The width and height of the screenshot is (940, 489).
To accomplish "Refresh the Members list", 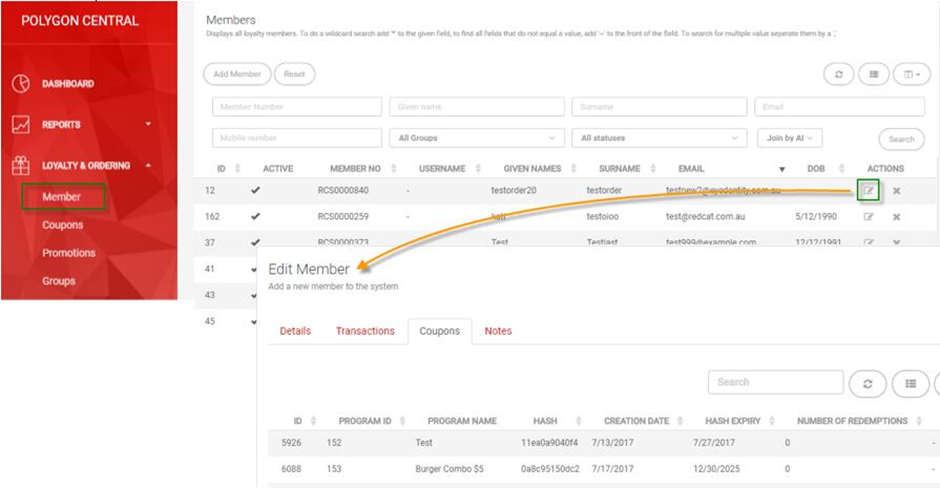I will tap(838, 74).
